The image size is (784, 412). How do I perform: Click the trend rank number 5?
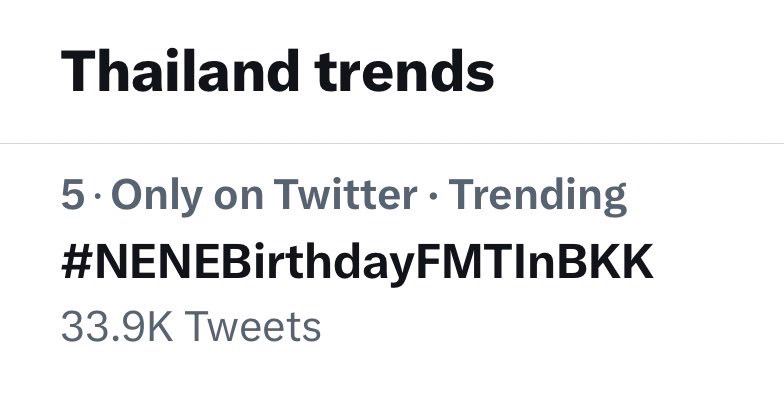72,196
